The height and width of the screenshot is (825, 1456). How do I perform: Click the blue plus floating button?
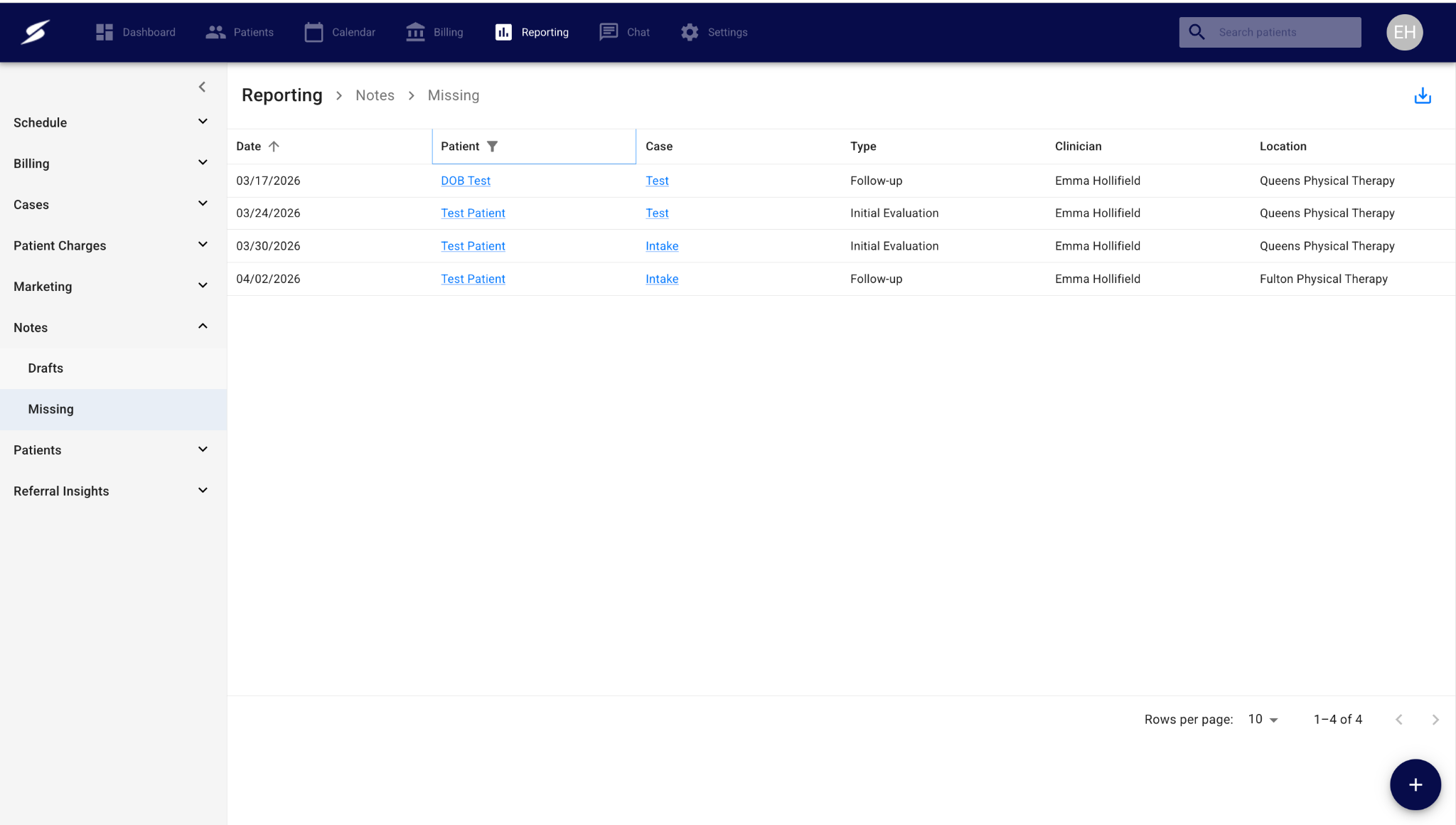pyautogui.click(x=1415, y=784)
